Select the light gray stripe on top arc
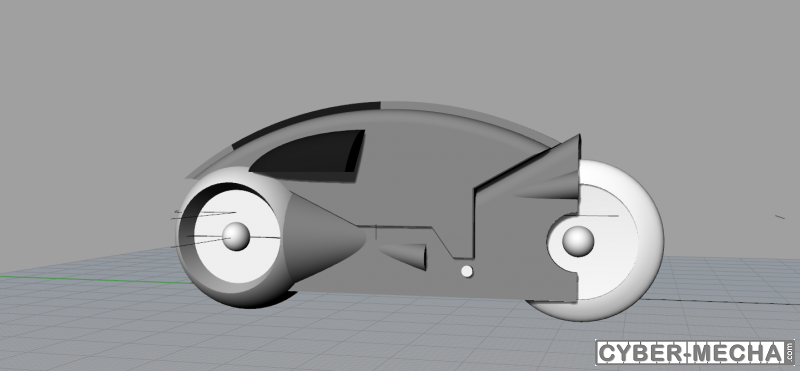Viewport: 800px width, 371px height. (x=469, y=117)
